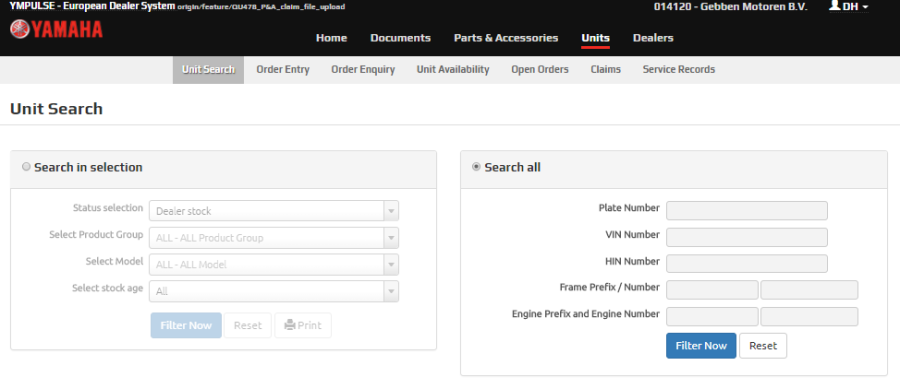Open the Documents menu

click(x=401, y=38)
